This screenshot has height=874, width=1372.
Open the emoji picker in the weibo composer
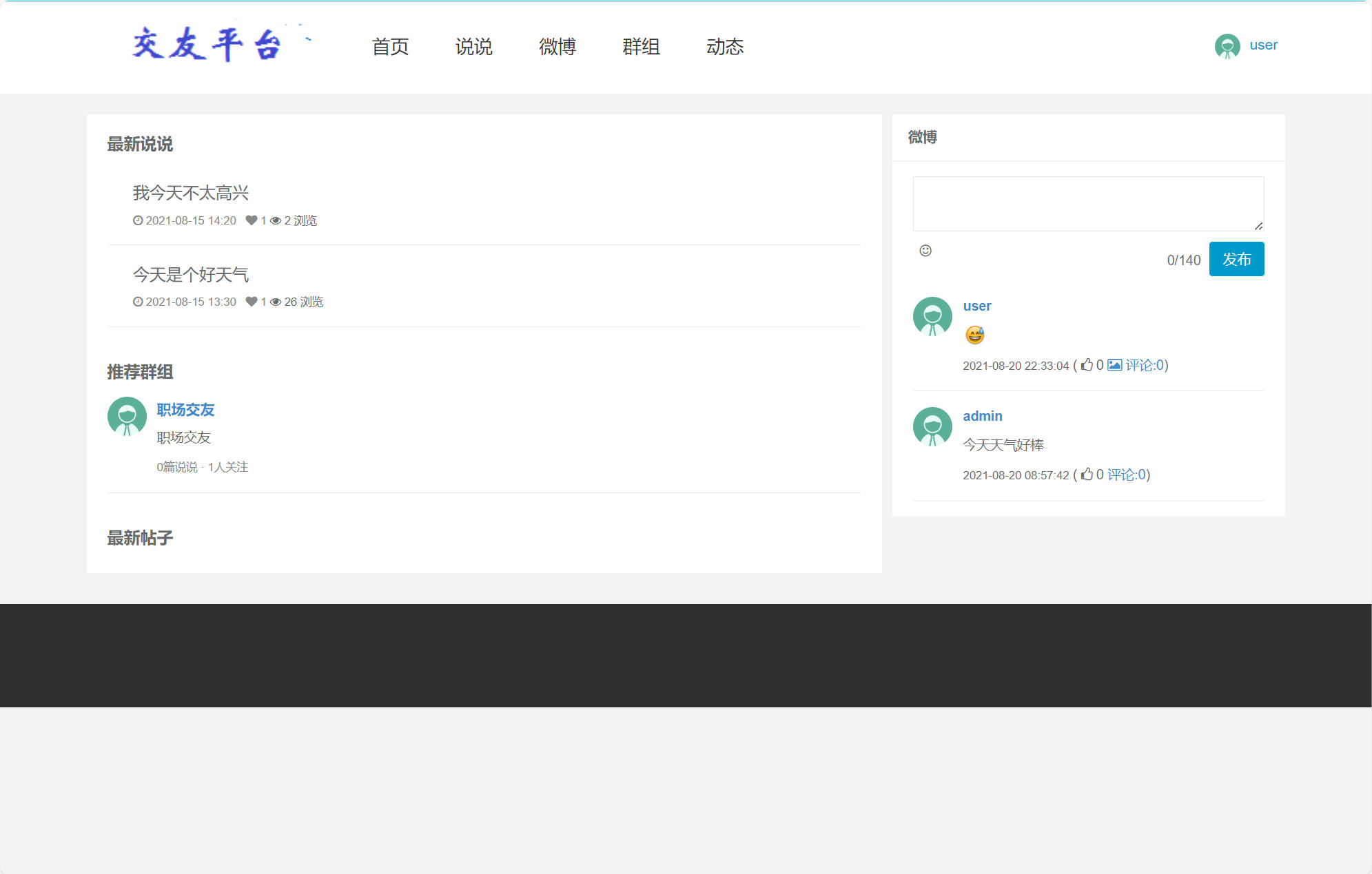[926, 251]
